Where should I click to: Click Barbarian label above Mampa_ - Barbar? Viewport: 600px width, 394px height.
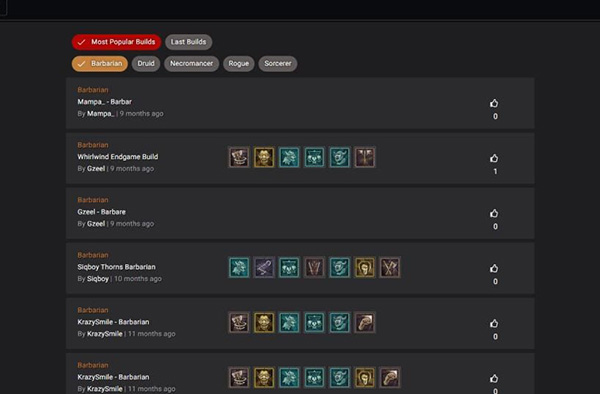click(93, 90)
